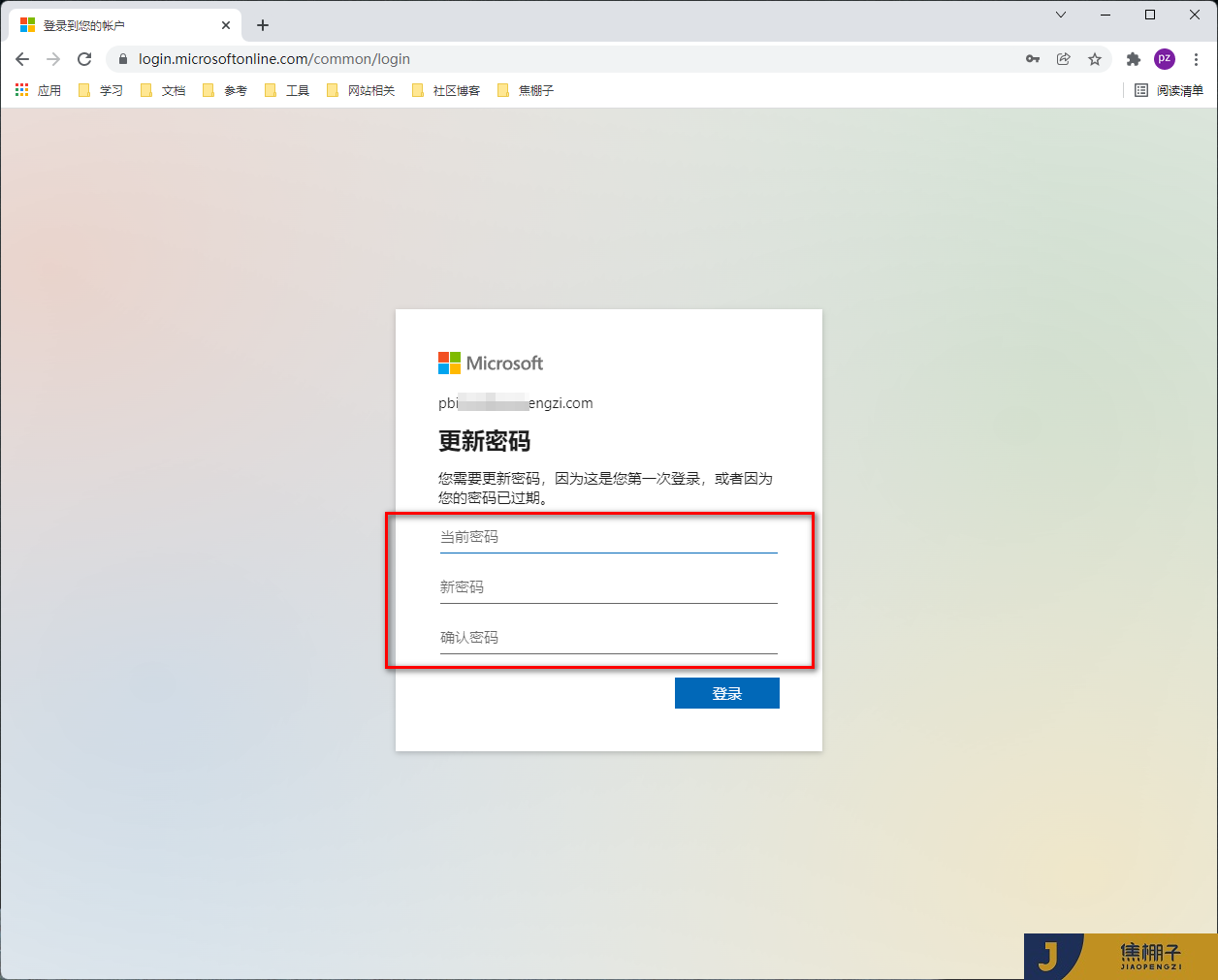
Task: Click the 当前密码 field
Action: 609,537
